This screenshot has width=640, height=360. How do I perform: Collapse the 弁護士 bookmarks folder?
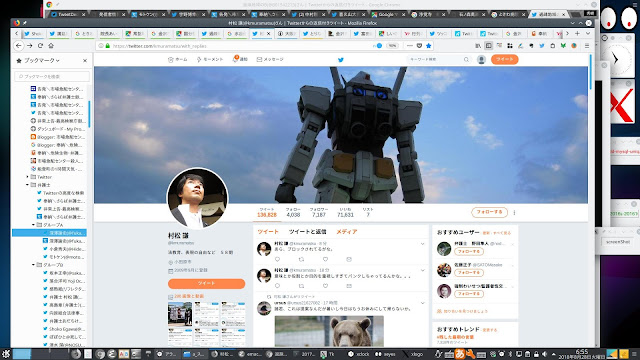point(27,185)
